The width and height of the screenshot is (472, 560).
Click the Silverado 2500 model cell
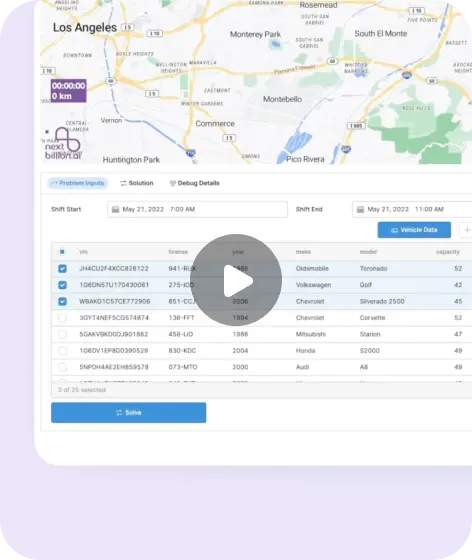click(382, 301)
